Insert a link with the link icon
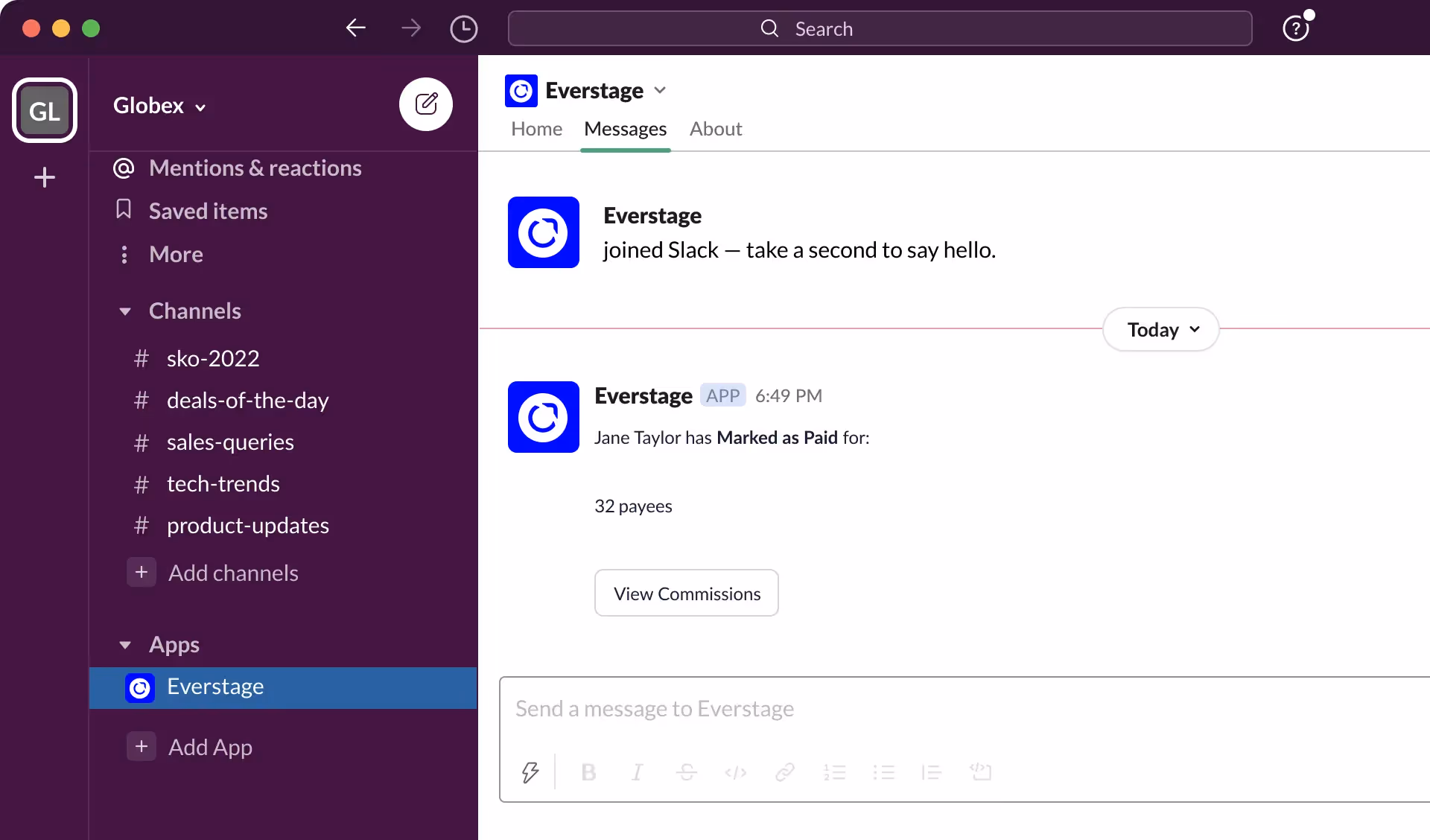 [x=785, y=772]
